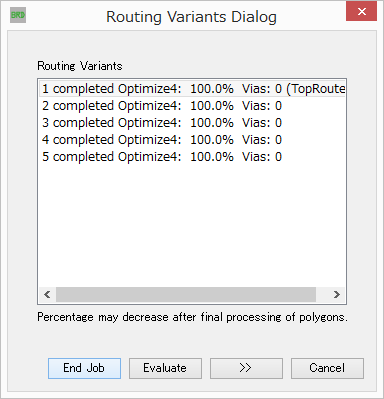The width and height of the screenshot is (384, 399).
Task: Click the green BRD application icon
Action: point(18,15)
